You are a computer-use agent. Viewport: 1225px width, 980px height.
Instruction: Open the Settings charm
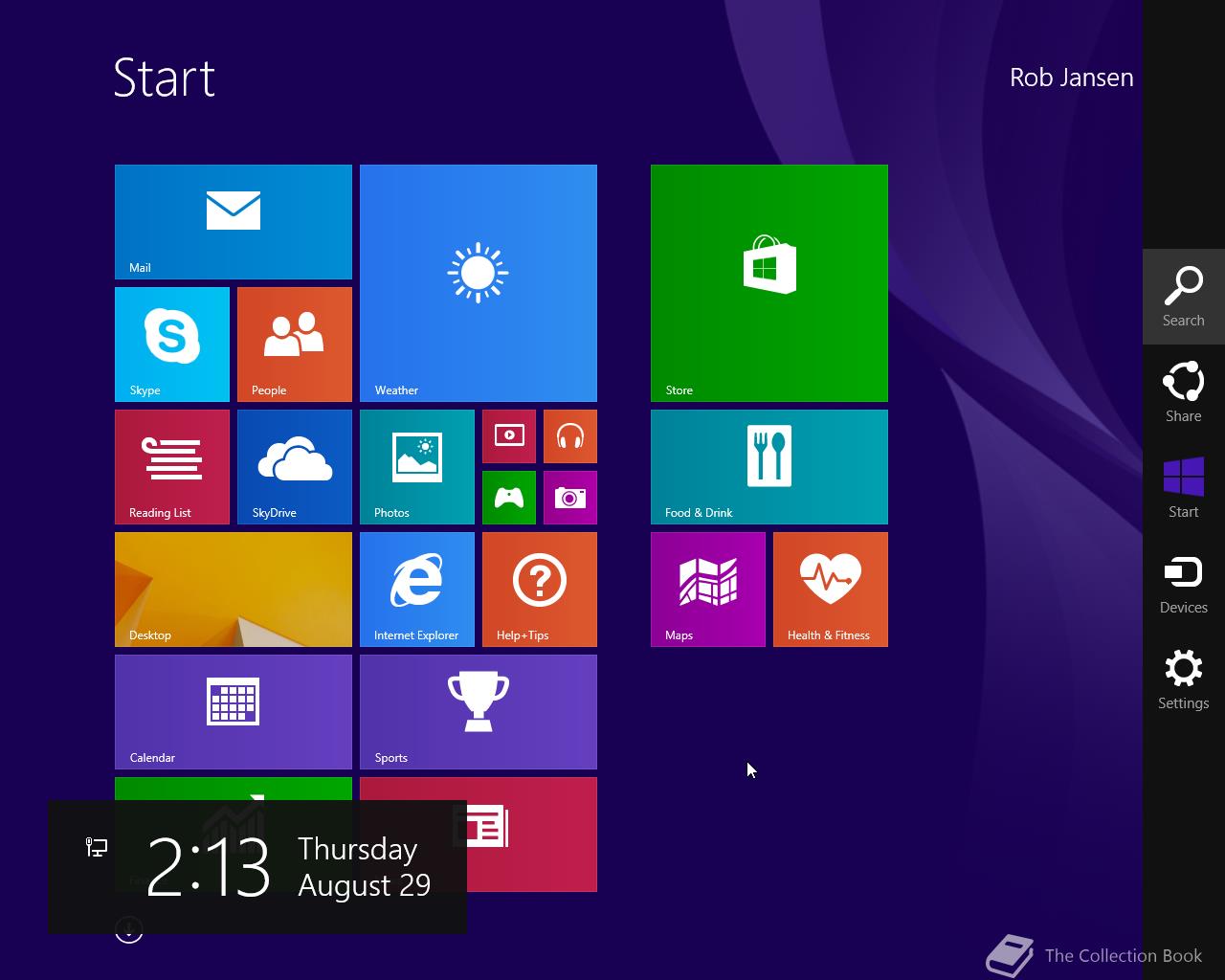tap(1184, 679)
